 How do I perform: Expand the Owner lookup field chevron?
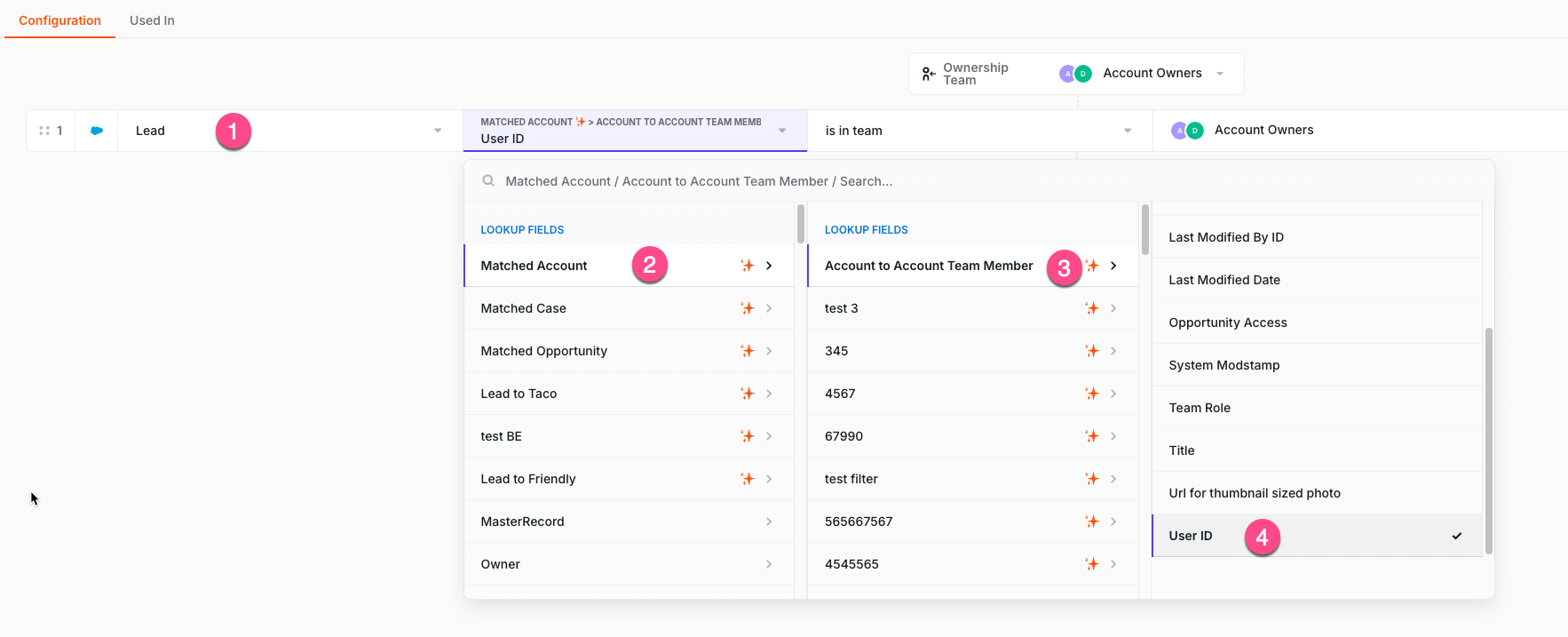pyautogui.click(x=769, y=564)
